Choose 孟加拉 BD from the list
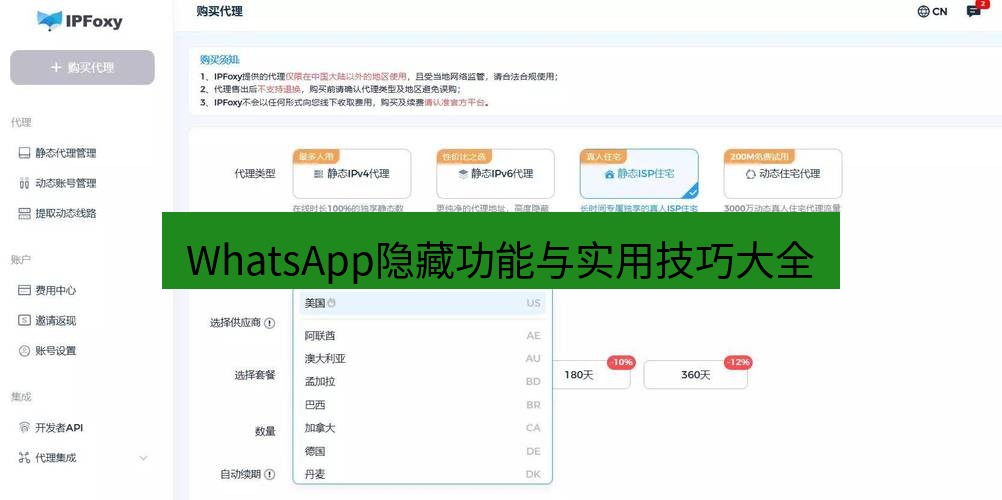Screen dimensions: 1002x500 422,382
